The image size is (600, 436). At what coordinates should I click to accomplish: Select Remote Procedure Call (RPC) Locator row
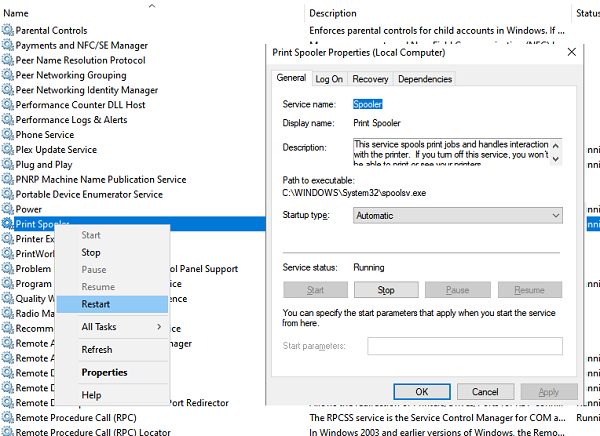93,432
